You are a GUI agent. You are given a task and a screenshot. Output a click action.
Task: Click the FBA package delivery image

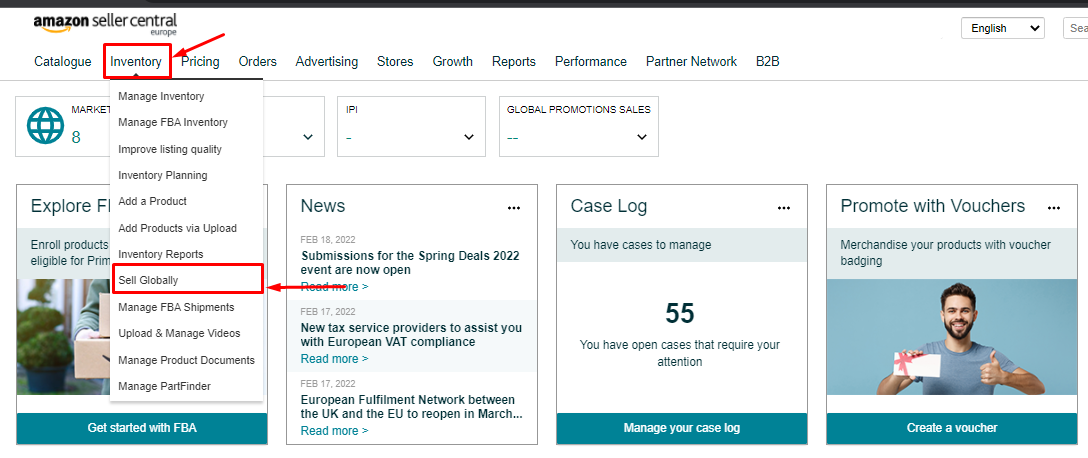click(63, 337)
